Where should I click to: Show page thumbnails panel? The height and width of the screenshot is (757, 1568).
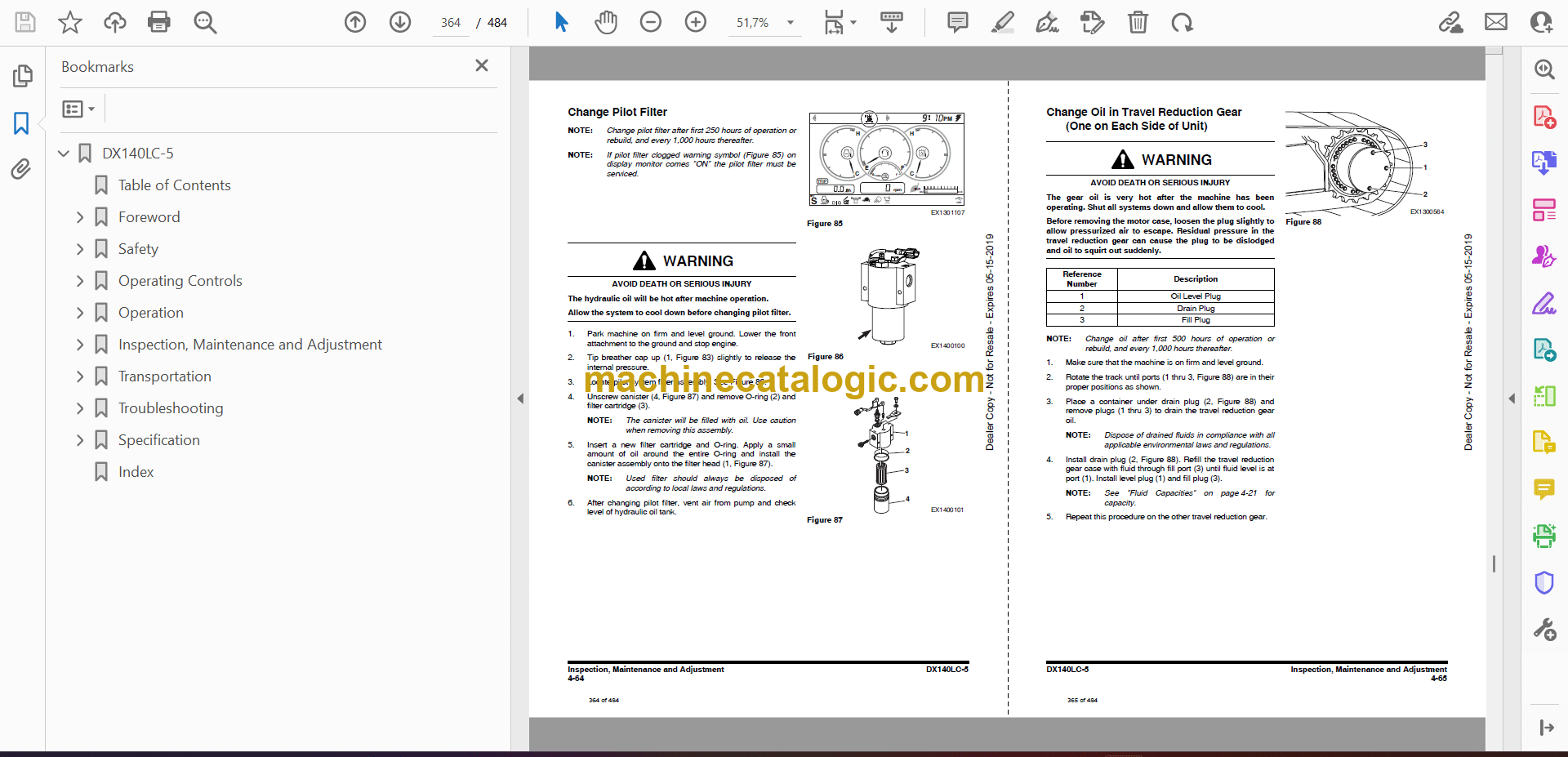coord(22,76)
